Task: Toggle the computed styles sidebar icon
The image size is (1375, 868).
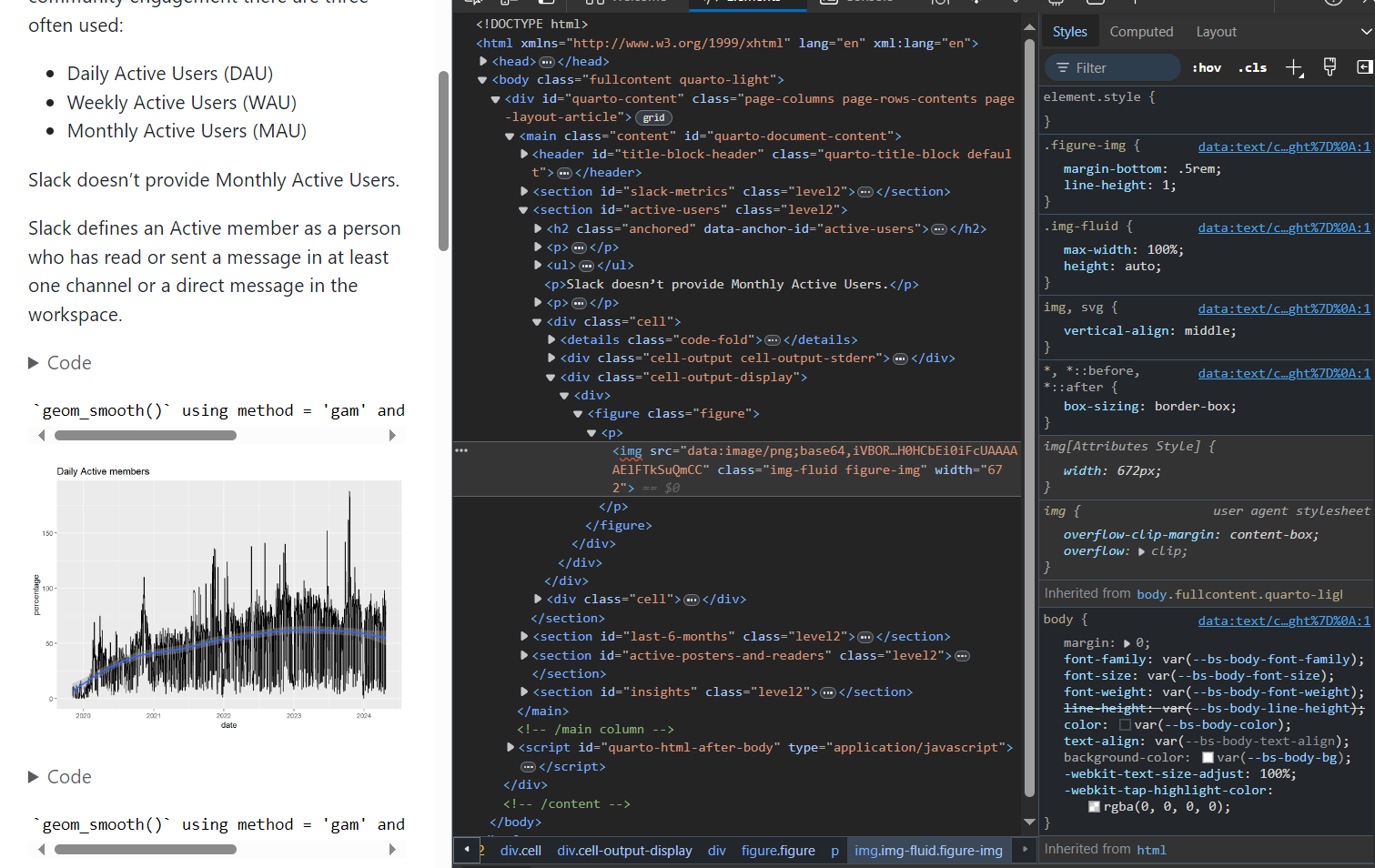Action: pos(1364,67)
